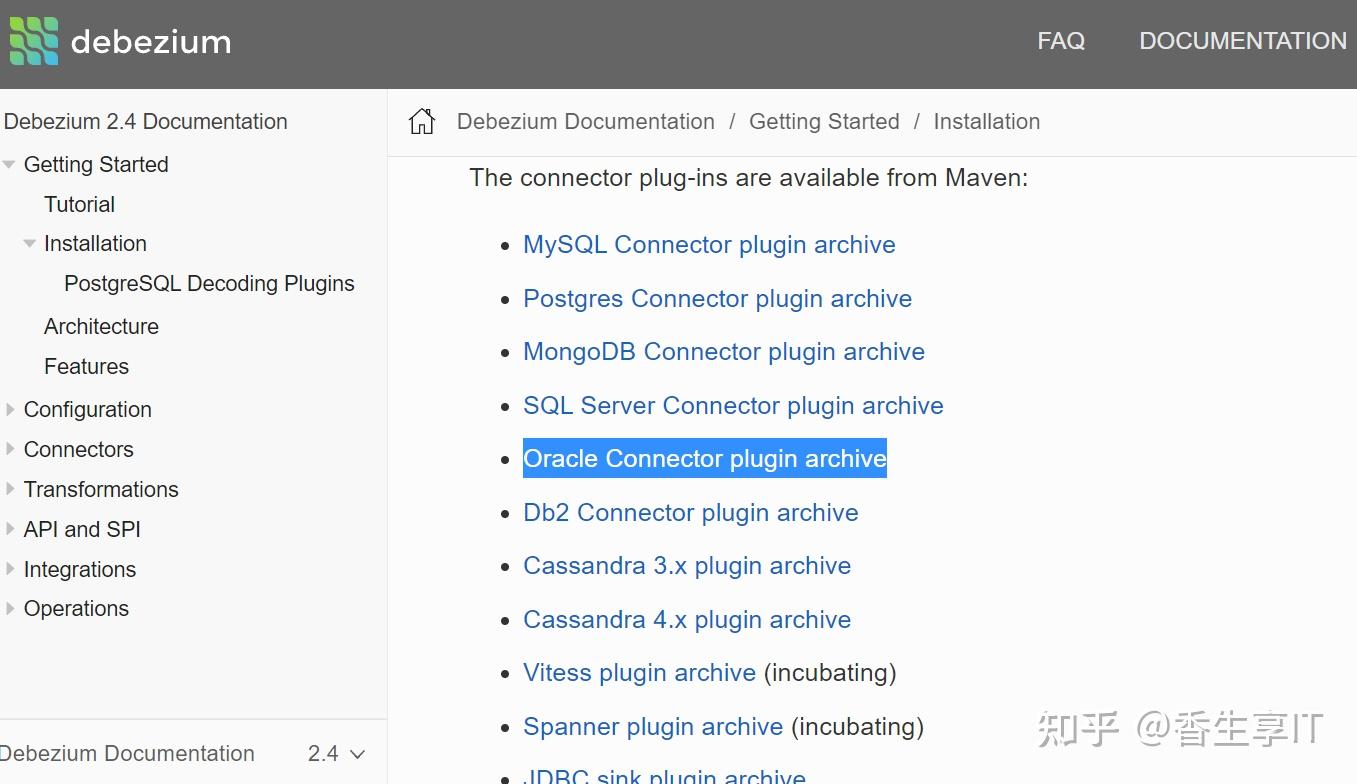Screen dimensions: 1357x784
Task: Click the home icon in breadcrumb
Action: [x=422, y=122]
